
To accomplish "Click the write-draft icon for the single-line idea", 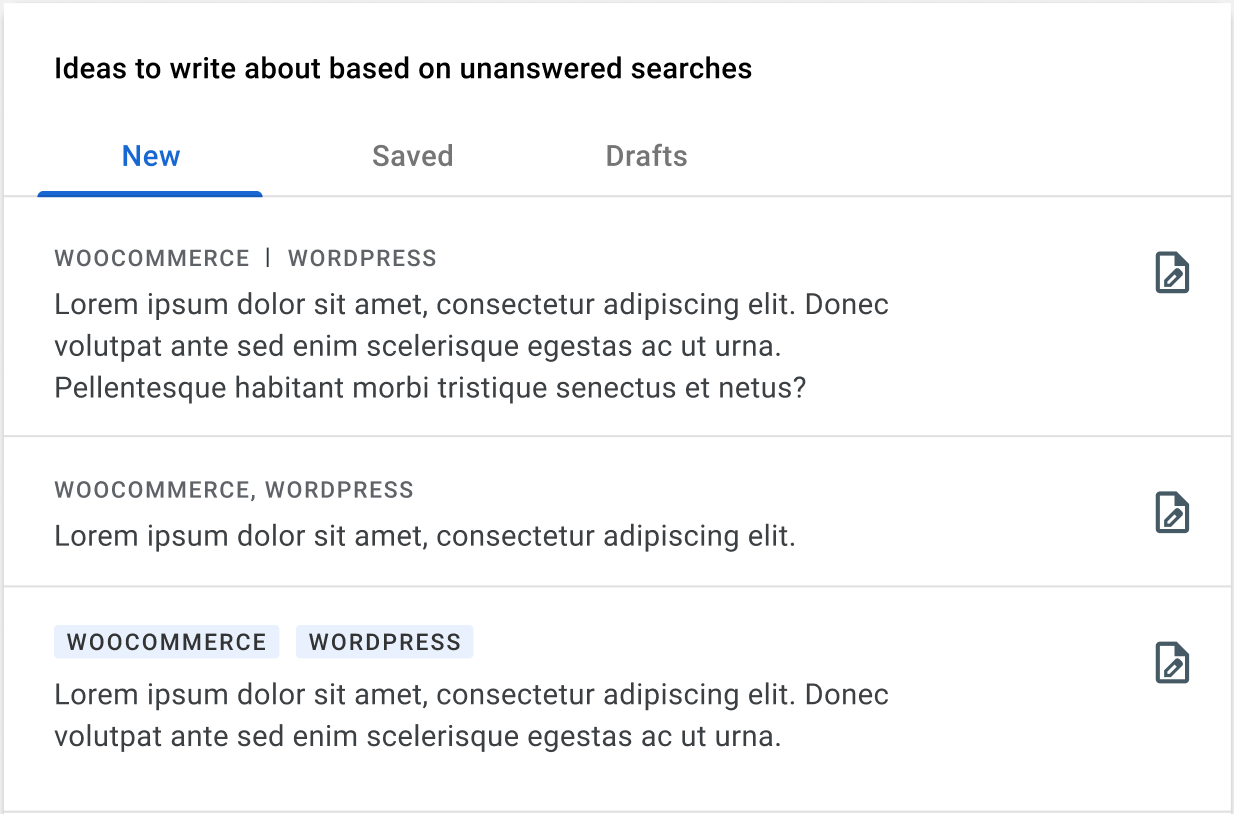I will (1172, 512).
